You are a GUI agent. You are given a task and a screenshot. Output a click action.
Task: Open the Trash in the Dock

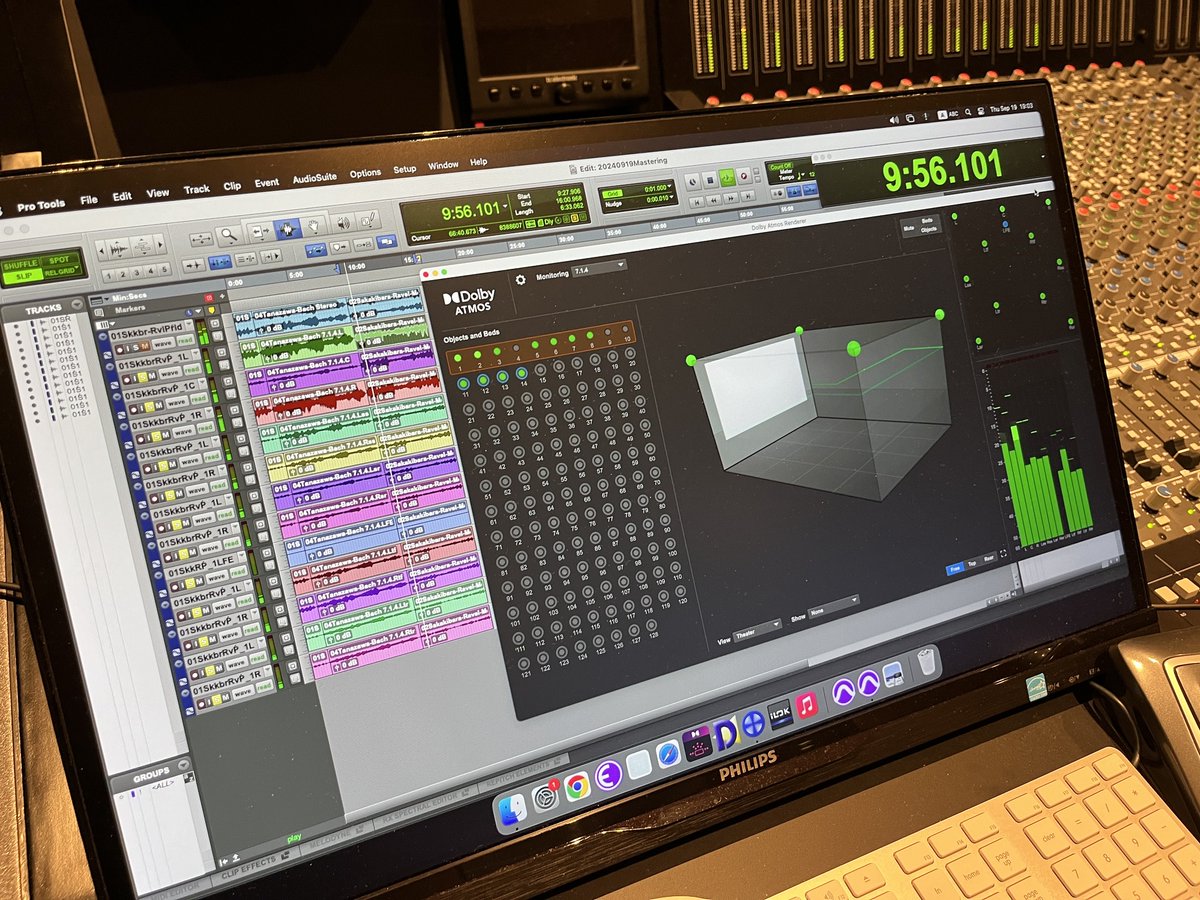(927, 661)
